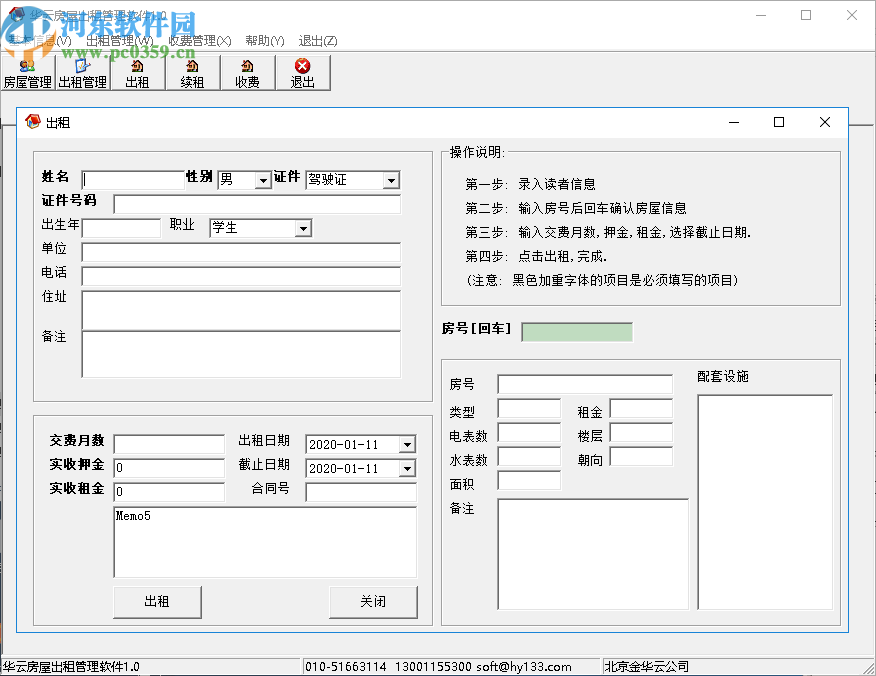Image resolution: width=876 pixels, height=676 pixels.
Task: Expand the 证件 type dropdown
Action: (x=391, y=180)
